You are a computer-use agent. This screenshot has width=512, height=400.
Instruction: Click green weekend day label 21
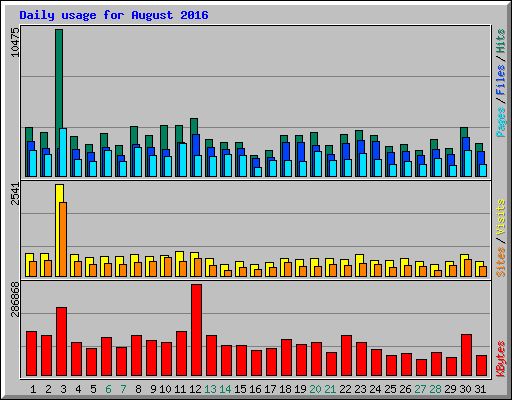point(330,389)
